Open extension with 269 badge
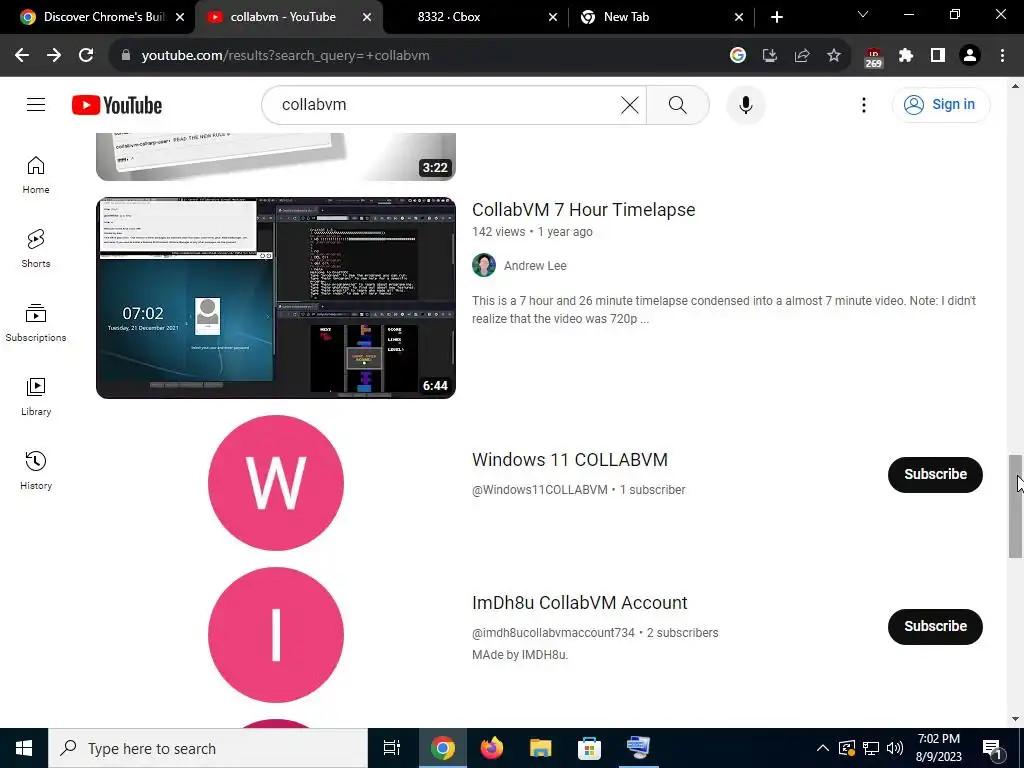 point(873,57)
